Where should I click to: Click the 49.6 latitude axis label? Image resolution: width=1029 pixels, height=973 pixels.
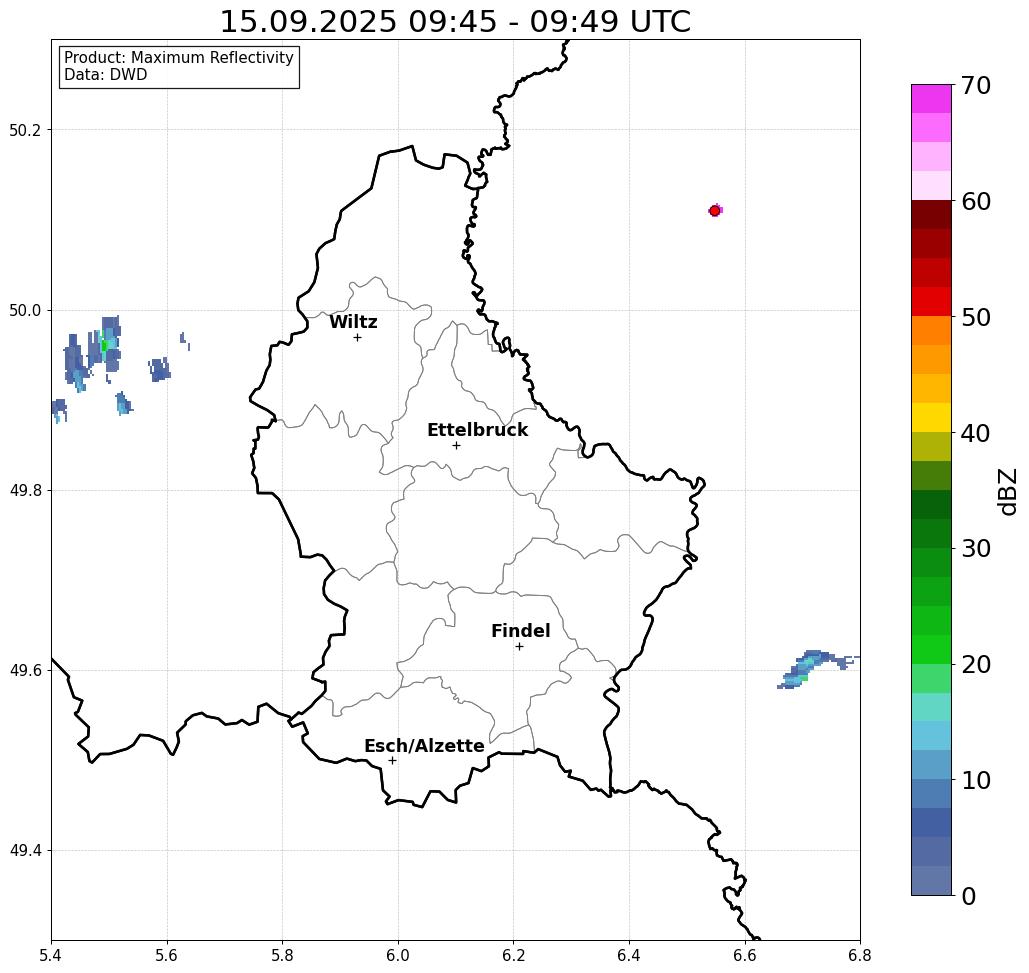(25, 671)
